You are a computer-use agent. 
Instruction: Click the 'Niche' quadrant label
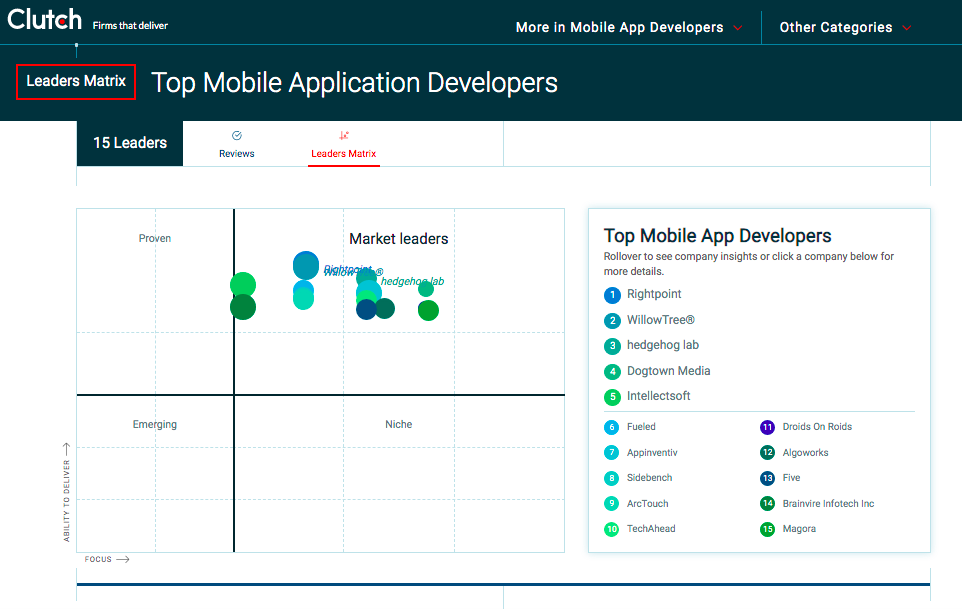[x=399, y=424]
